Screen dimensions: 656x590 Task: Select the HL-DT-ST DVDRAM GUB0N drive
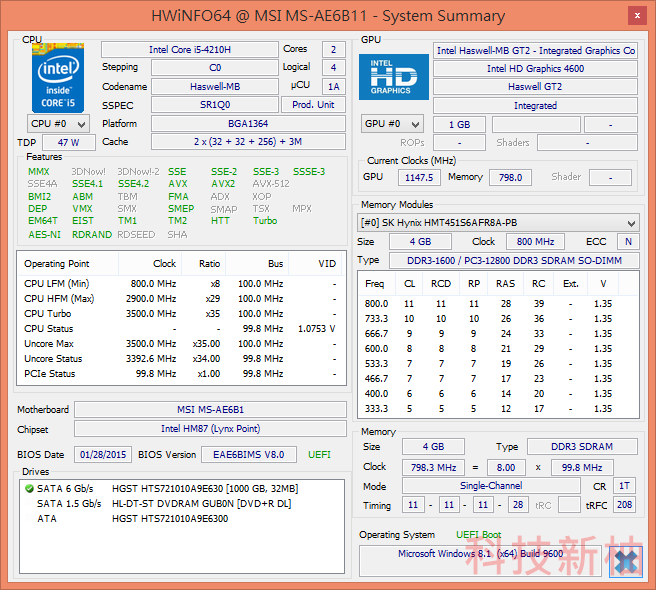[x=182, y=503]
